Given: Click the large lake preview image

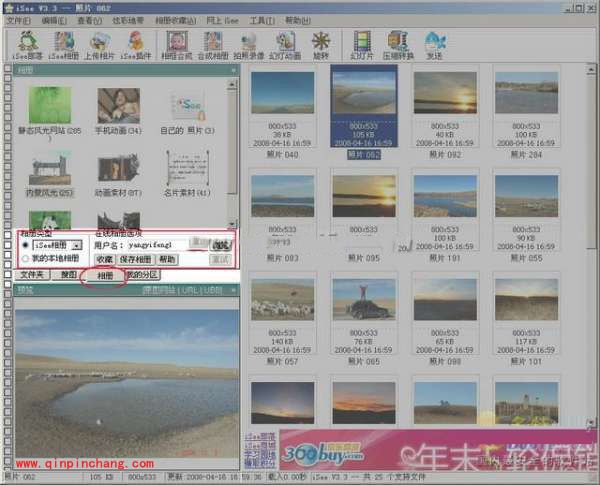Looking at the screenshot, I should pos(127,384).
